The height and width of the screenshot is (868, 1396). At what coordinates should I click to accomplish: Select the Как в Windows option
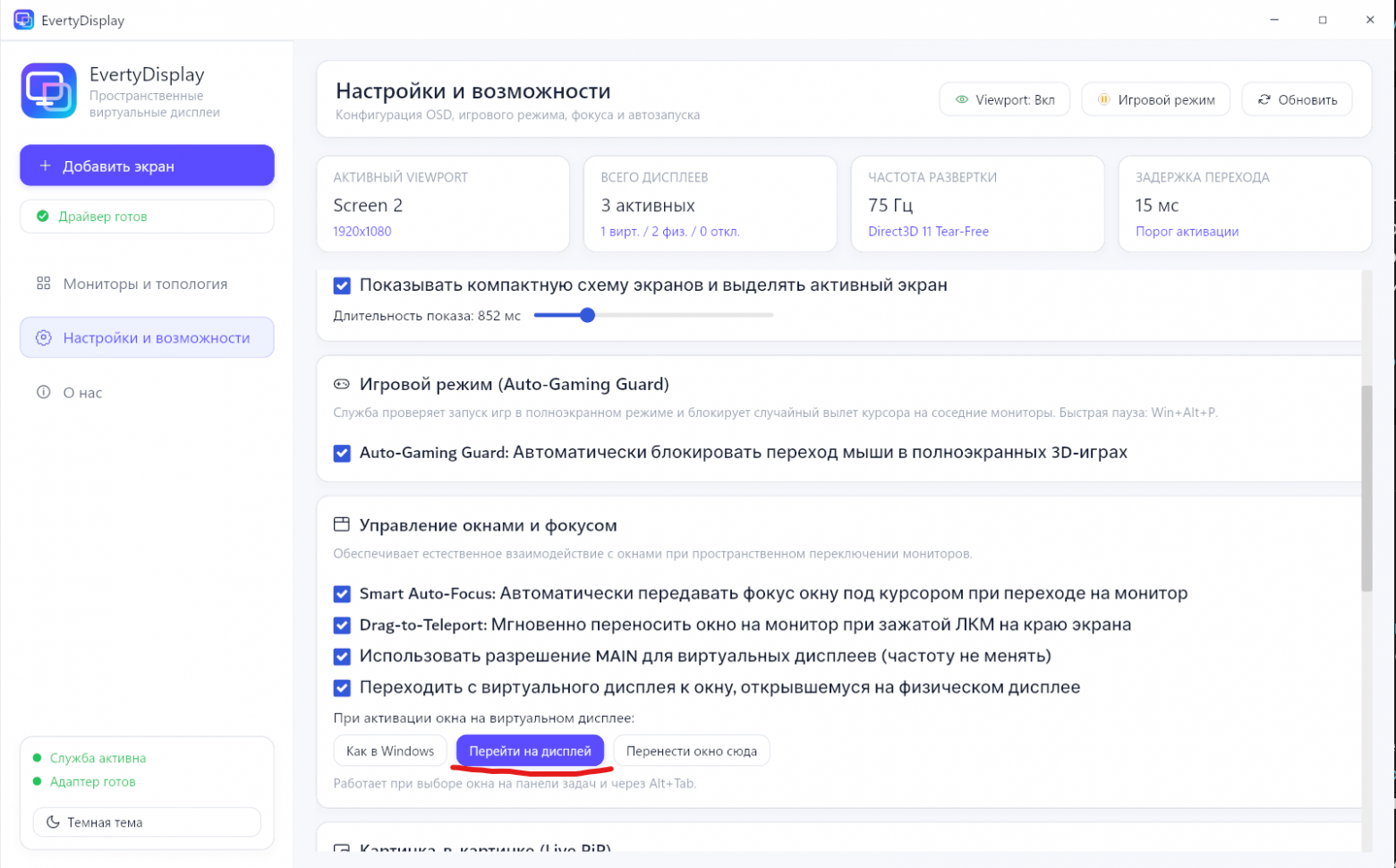390,751
